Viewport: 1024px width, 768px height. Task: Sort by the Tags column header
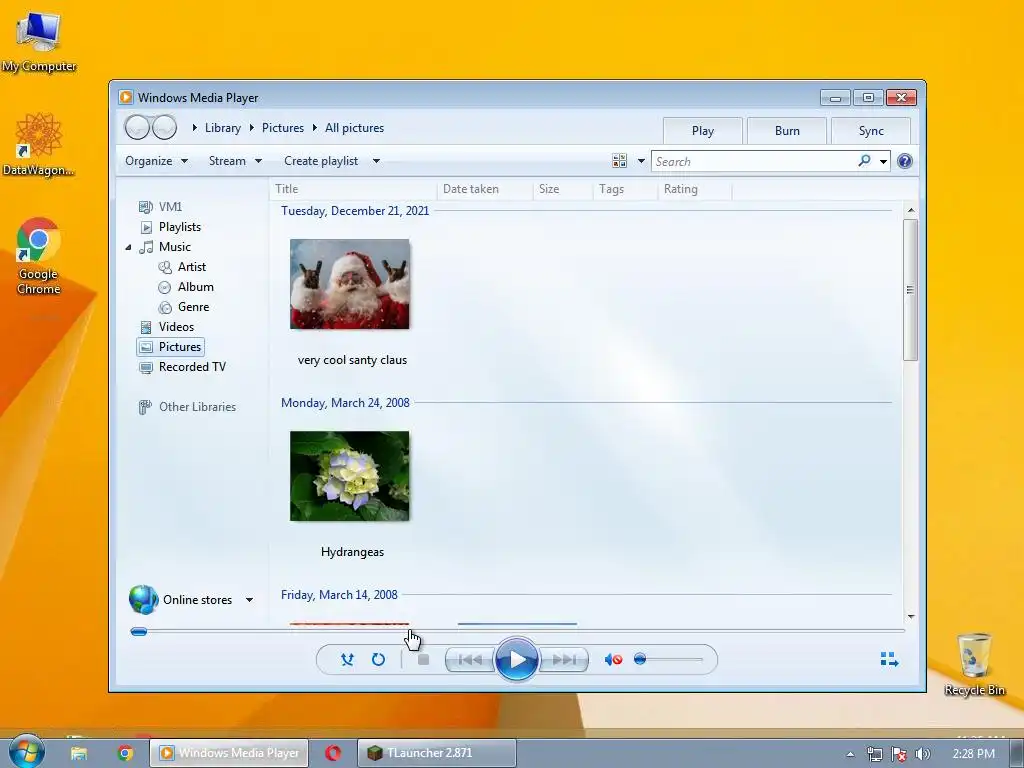(x=625, y=189)
